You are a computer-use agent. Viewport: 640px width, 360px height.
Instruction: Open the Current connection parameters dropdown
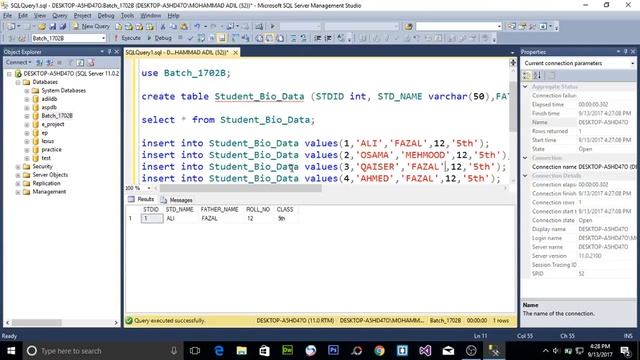(632, 63)
